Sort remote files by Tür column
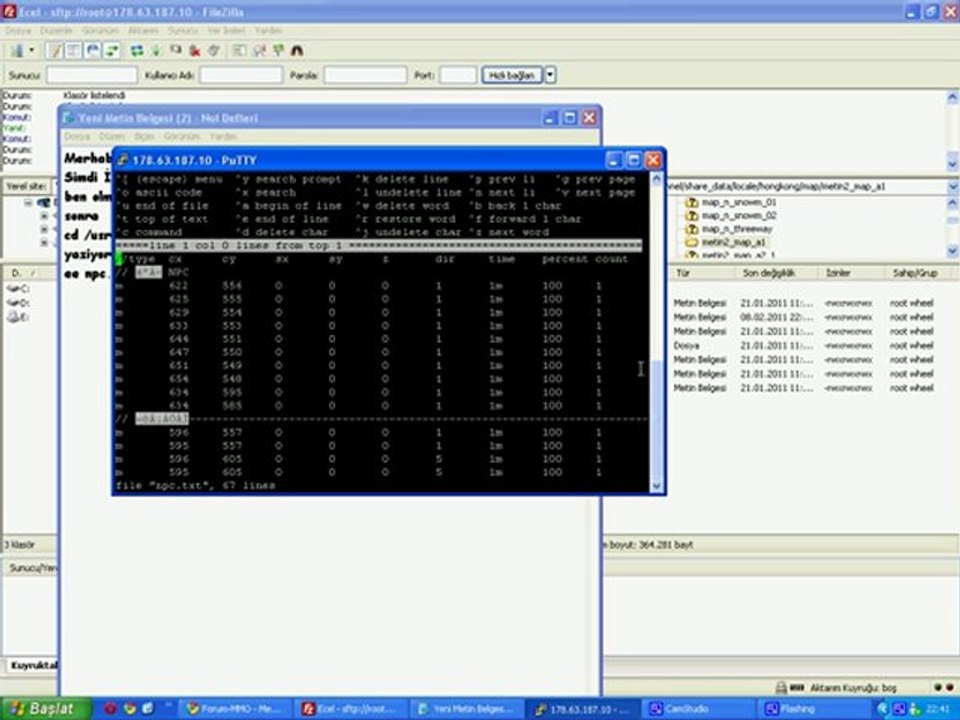Viewport: 960px width, 720px height. pyautogui.click(x=702, y=273)
